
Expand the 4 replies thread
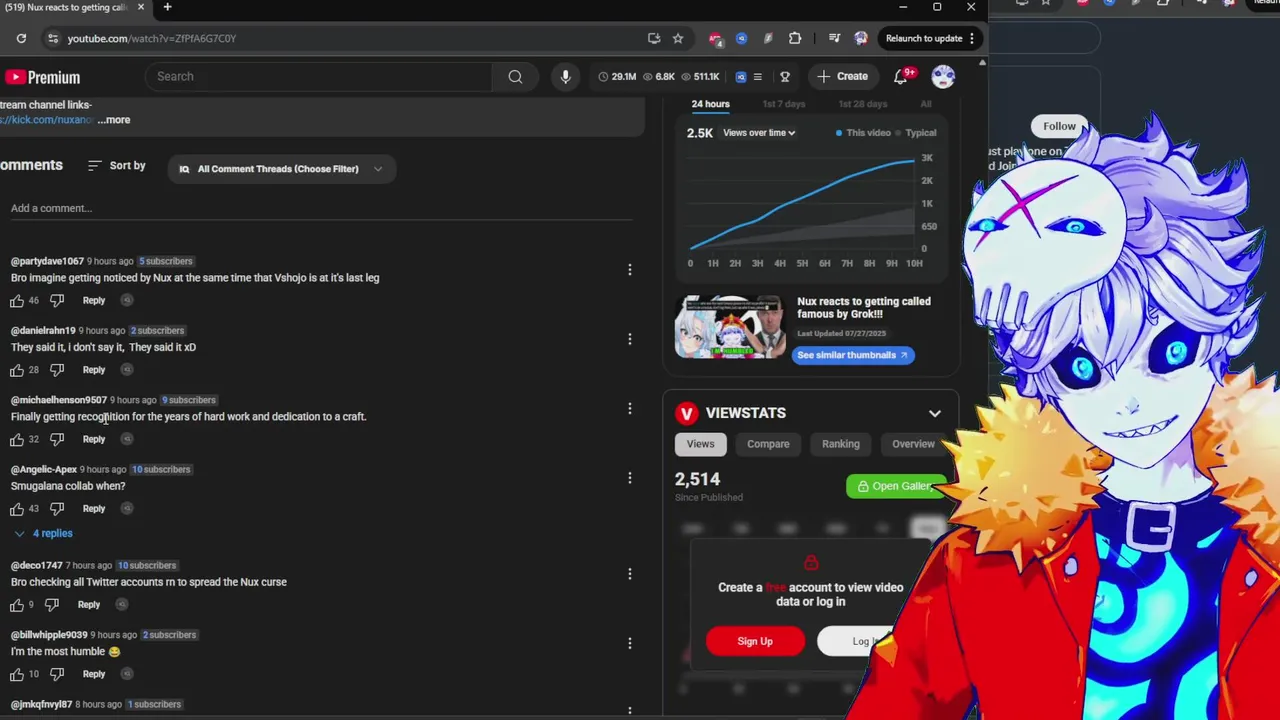point(43,533)
